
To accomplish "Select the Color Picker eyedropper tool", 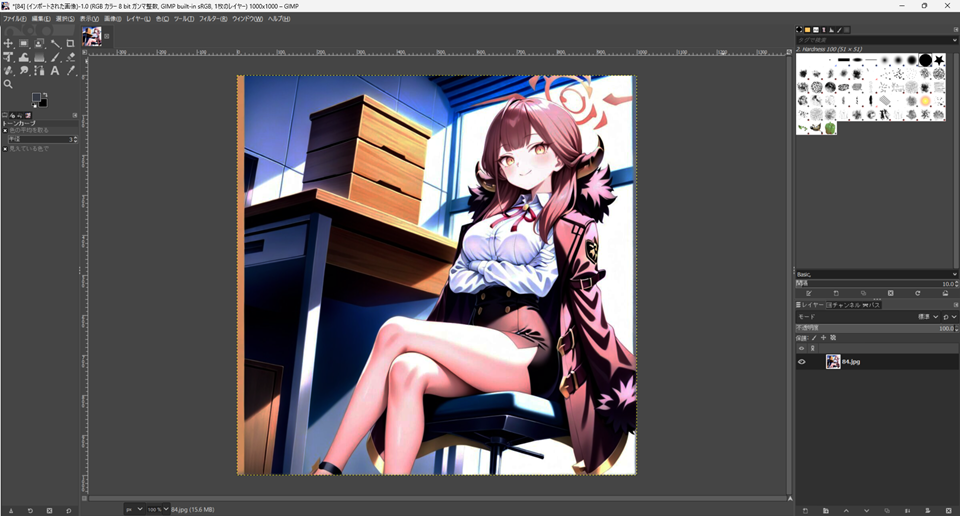I will coord(70,71).
